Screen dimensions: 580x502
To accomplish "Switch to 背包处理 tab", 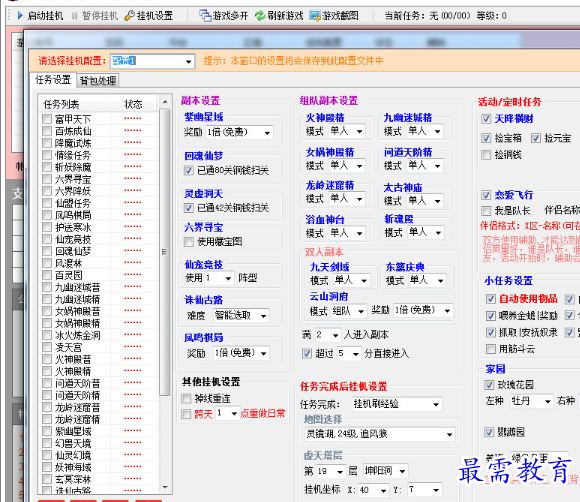I will 98,80.
